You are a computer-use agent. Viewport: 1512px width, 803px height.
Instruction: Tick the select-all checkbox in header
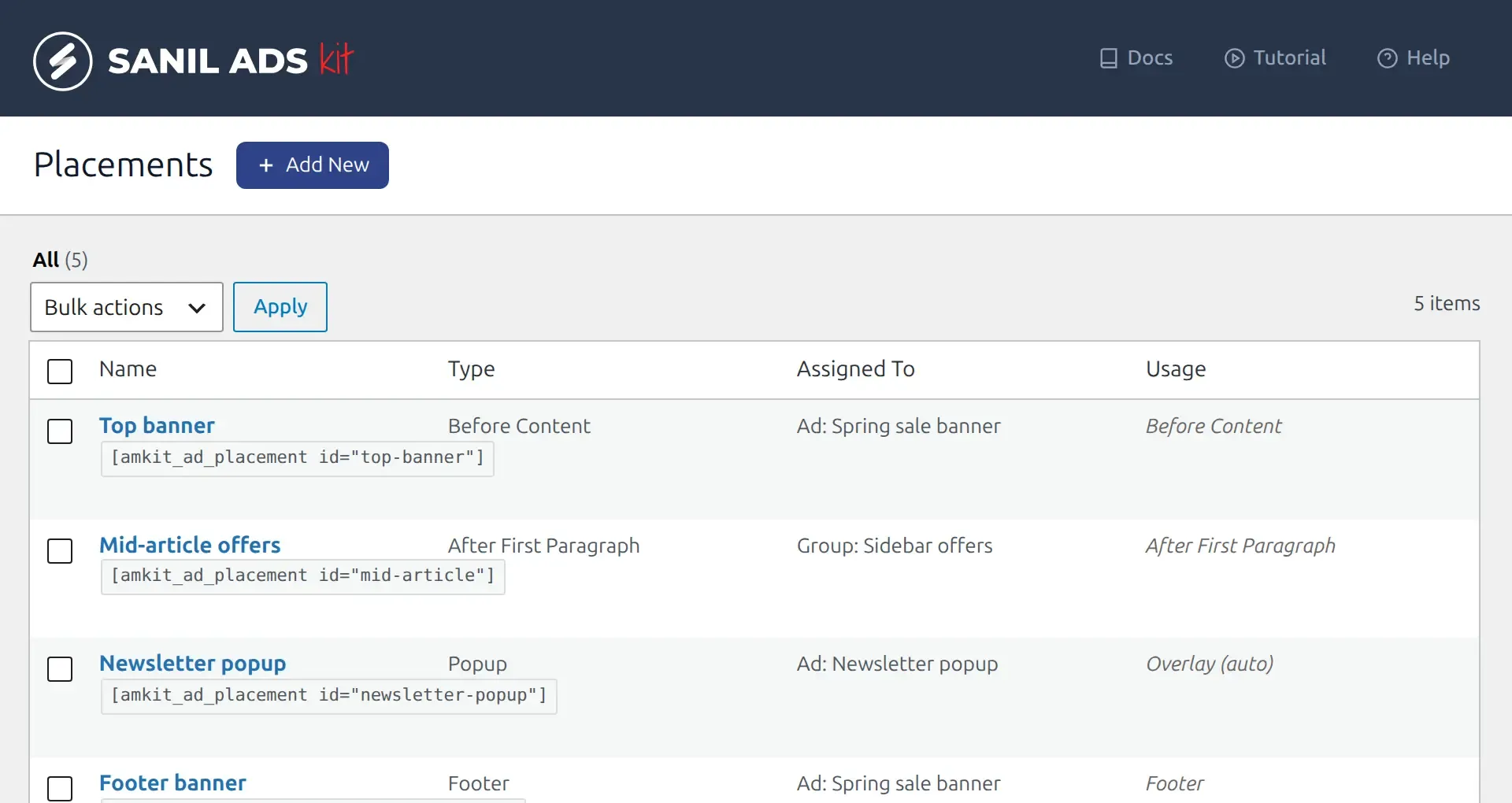coord(60,371)
